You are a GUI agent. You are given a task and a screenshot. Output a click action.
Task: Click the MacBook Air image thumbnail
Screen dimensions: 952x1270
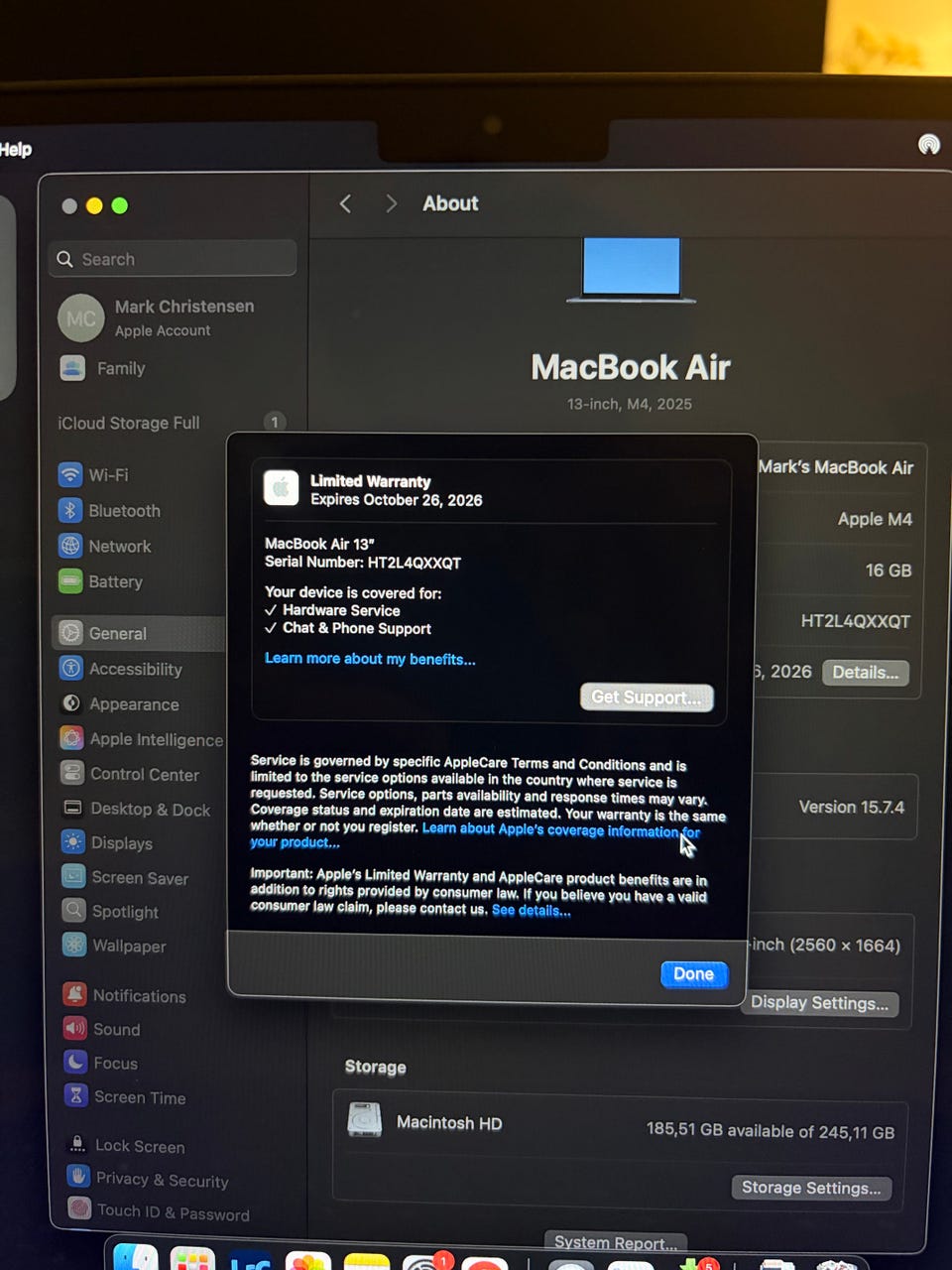point(632,270)
